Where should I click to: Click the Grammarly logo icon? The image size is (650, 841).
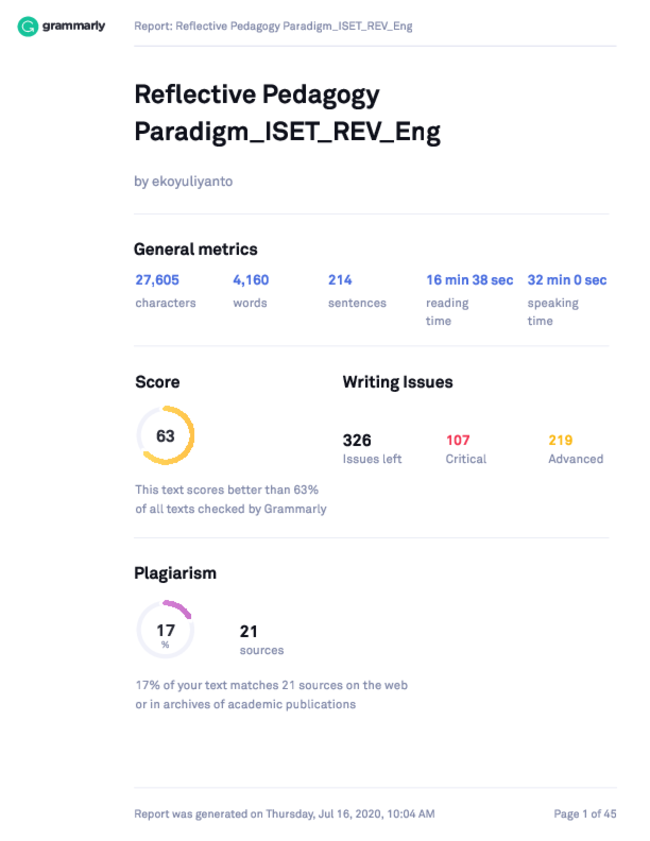27,26
